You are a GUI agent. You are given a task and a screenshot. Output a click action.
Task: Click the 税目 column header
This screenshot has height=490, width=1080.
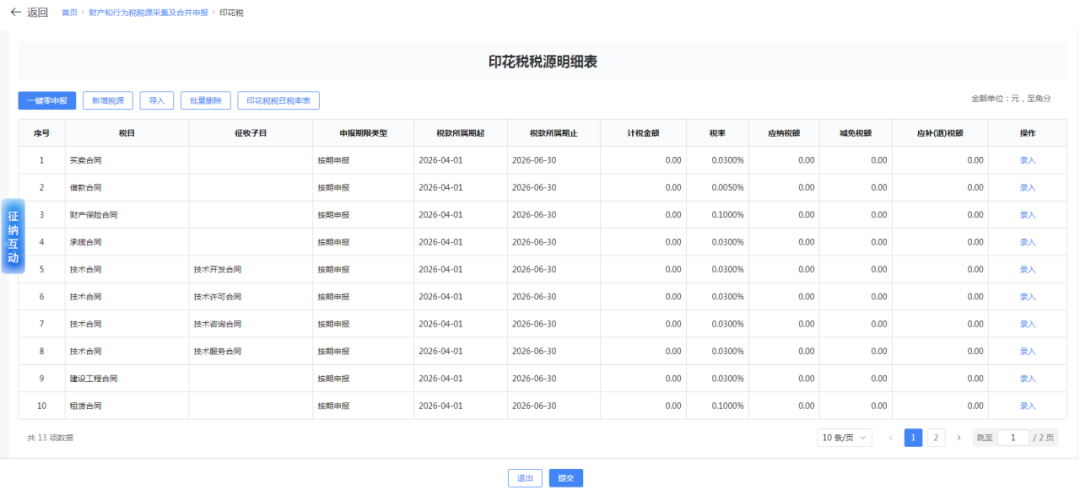127,133
